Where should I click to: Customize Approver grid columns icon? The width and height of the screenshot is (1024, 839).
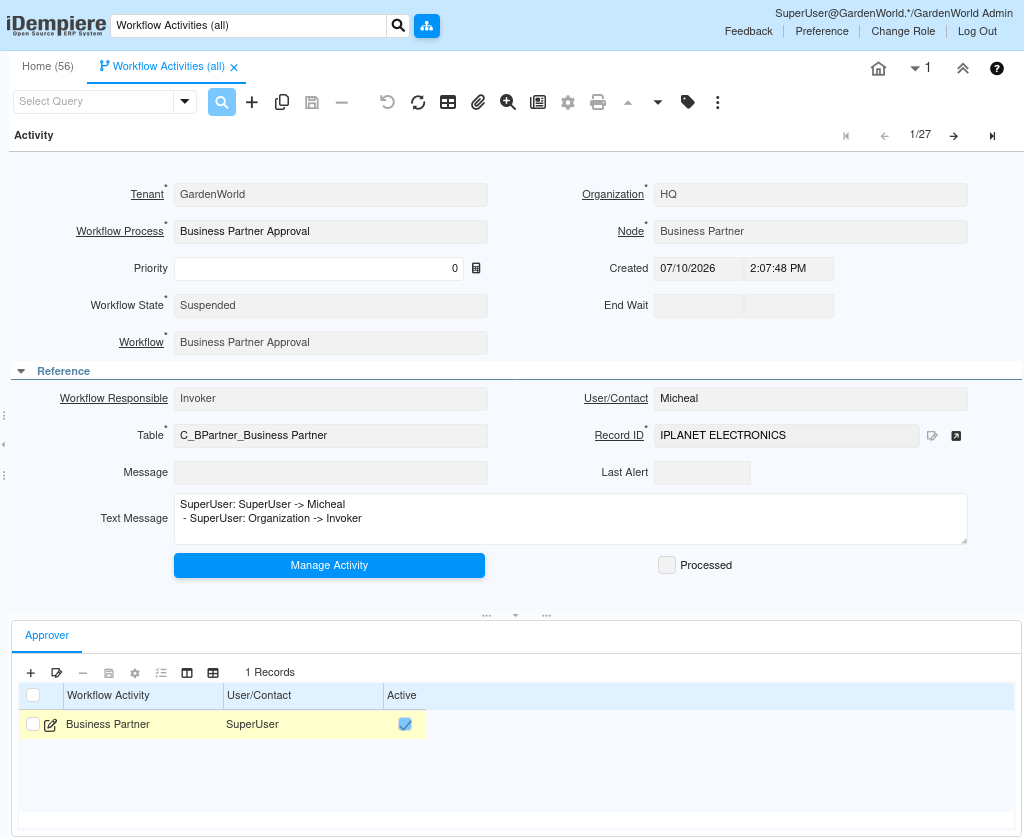click(187, 673)
